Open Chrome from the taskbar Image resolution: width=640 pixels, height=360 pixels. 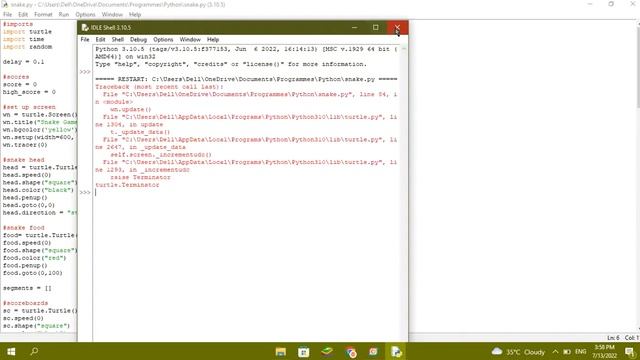350,352
